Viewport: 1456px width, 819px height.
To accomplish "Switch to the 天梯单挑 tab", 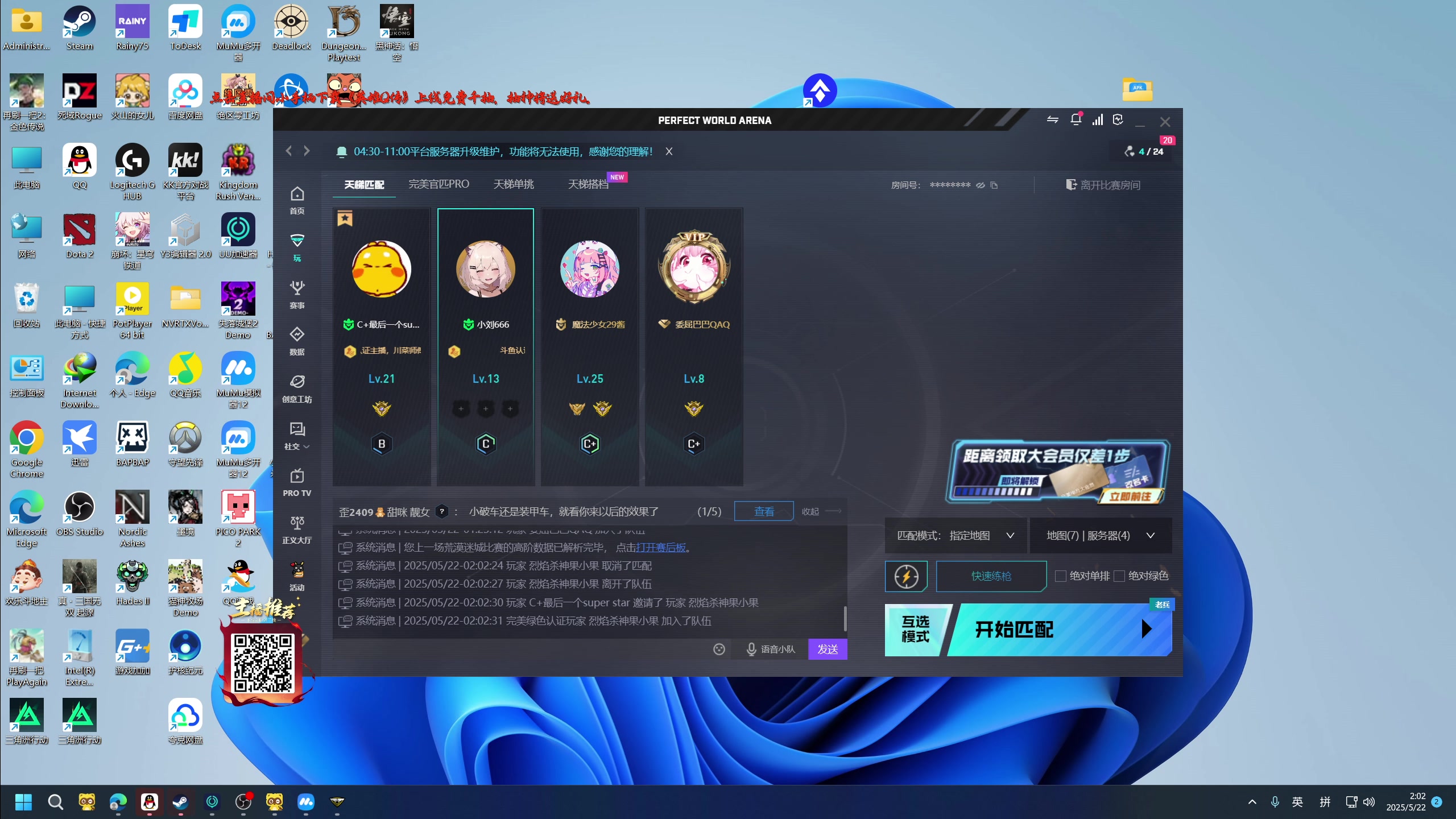I will 514,184.
